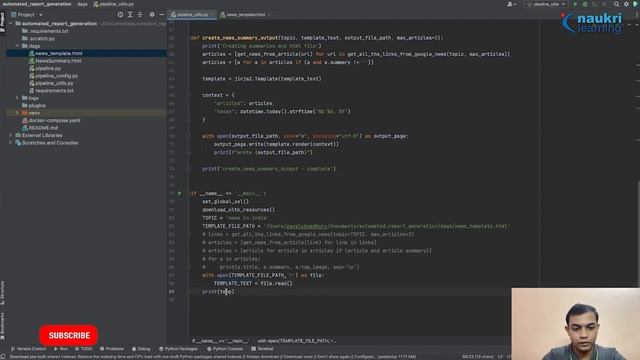Click pipeline_utils.py in navigation bar

[113, 4]
